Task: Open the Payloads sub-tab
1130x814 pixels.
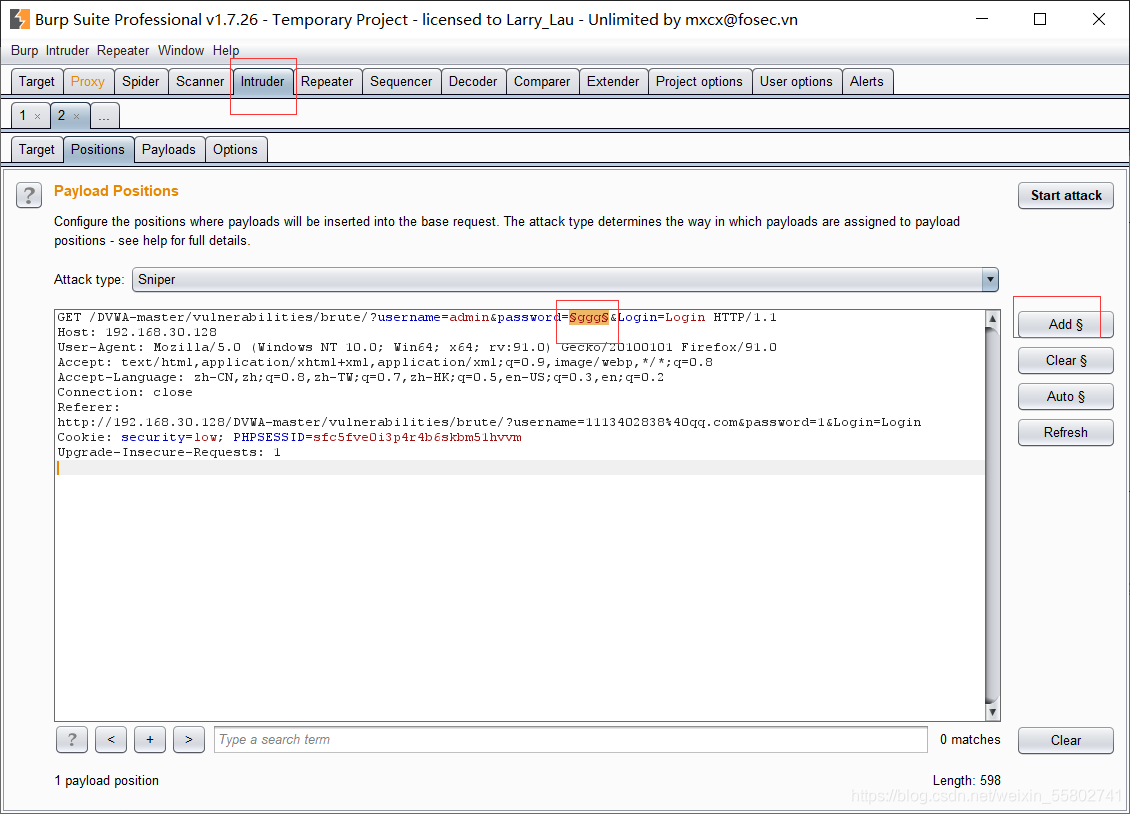Action: (169, 149)
